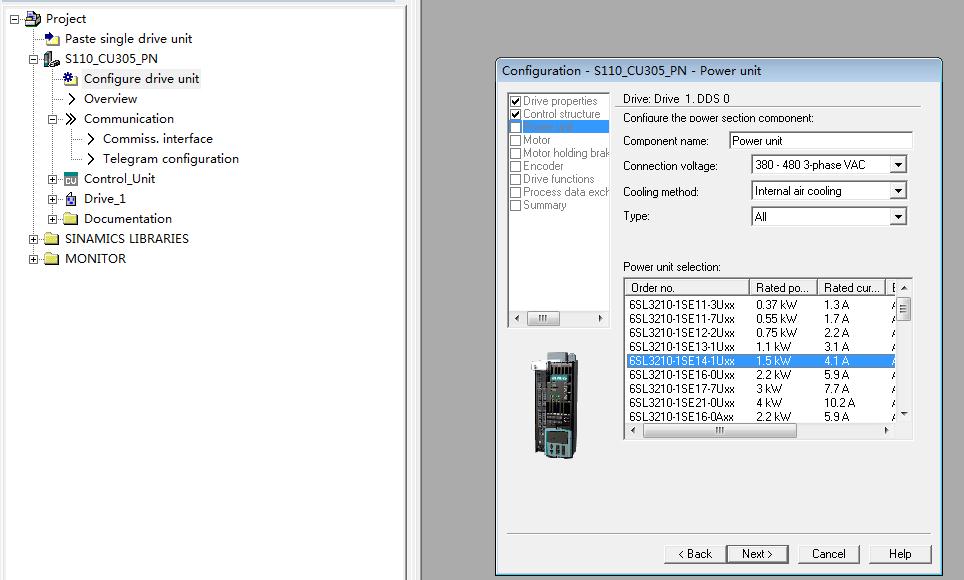Expand the SINAMICS LIBRARIES node
Screen dimensions: 964x580
tap(33, 239)
